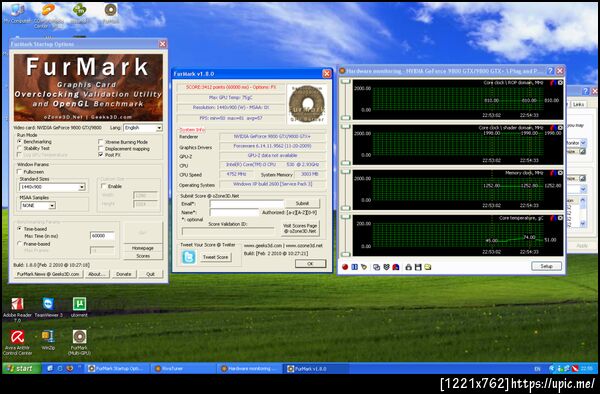Click Donate button in FurMark options
The height and width of the screenshot is (394, 600).
[124, 274]
